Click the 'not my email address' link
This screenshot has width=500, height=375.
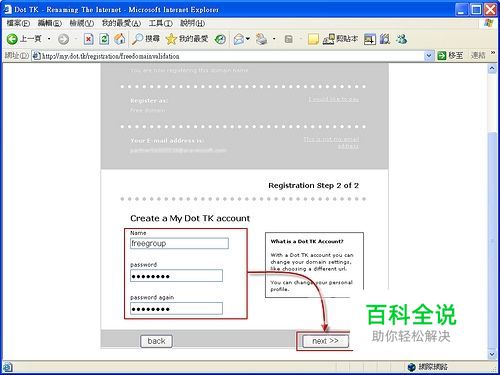pos(331,142)
